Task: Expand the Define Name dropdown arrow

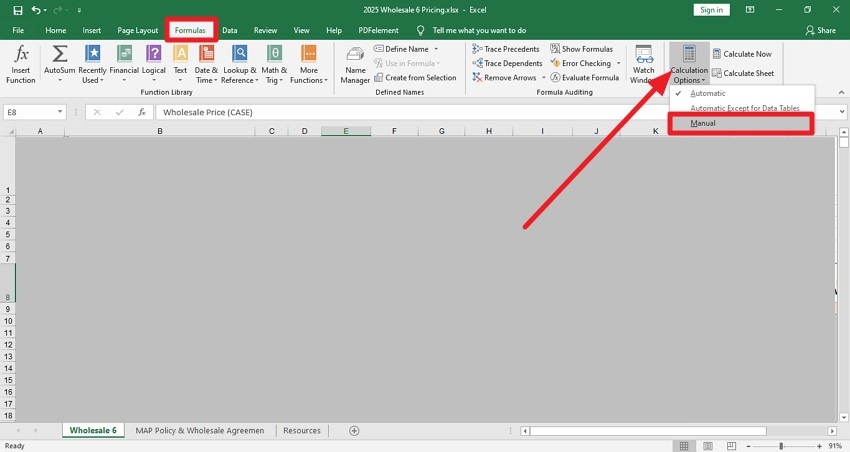Action: click(436, 49)
